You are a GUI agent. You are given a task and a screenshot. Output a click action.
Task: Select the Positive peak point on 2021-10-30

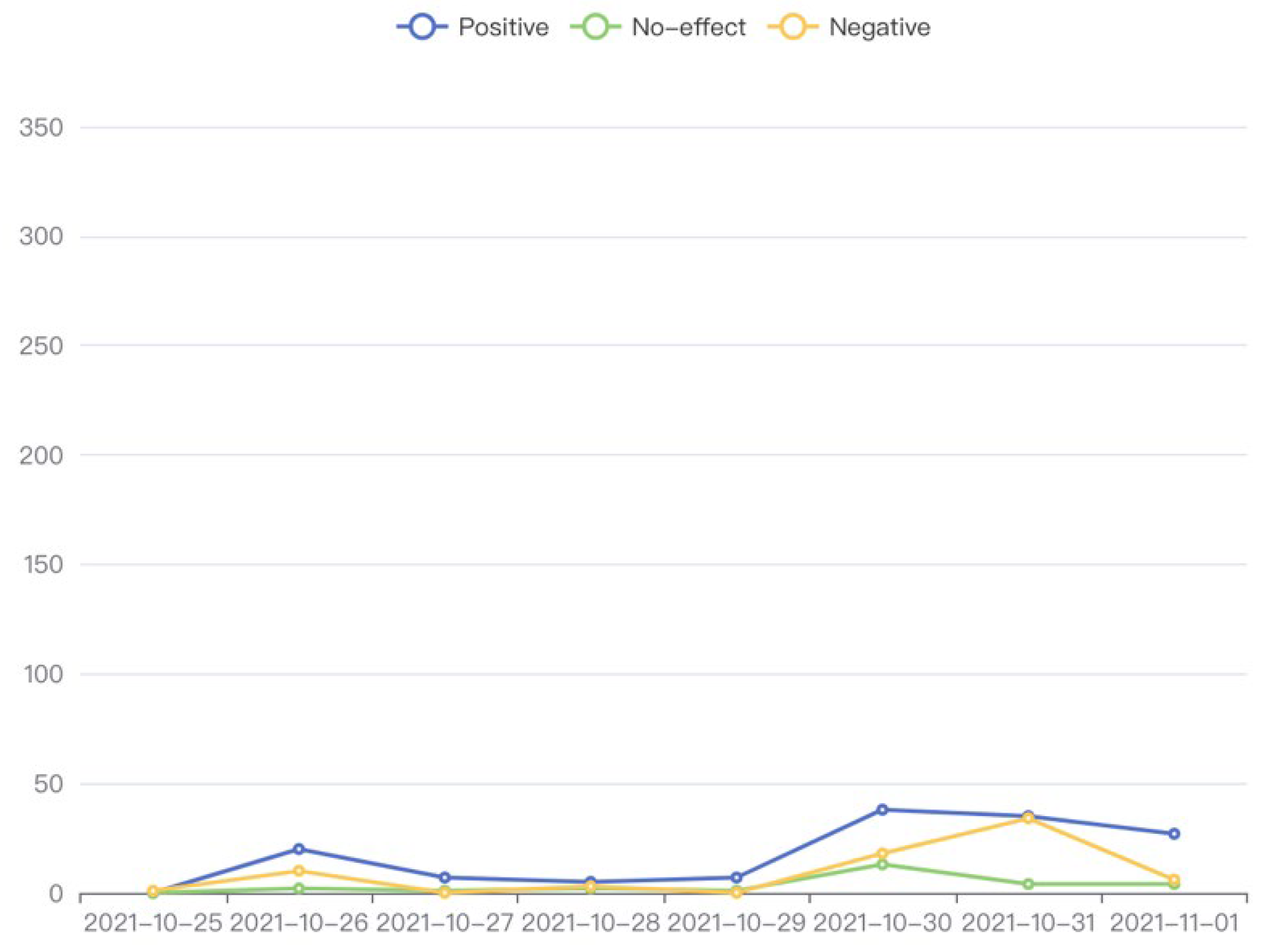[882, 810]
